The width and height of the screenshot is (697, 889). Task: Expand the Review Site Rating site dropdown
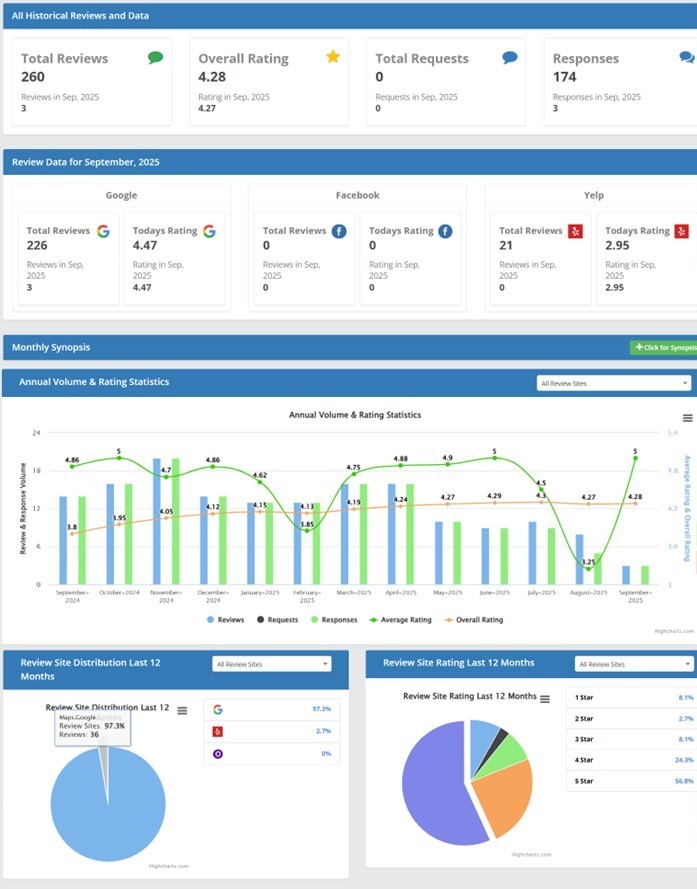click(635, 664)
